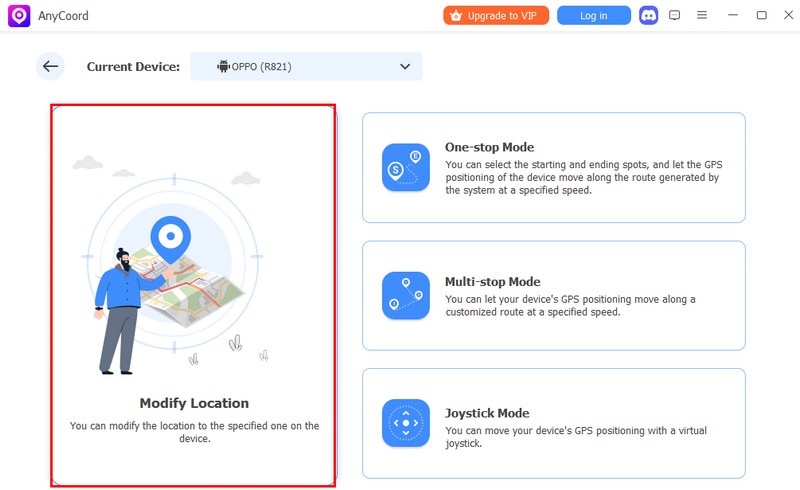Select the One-stop Mode heading

(x=489, y=147)
